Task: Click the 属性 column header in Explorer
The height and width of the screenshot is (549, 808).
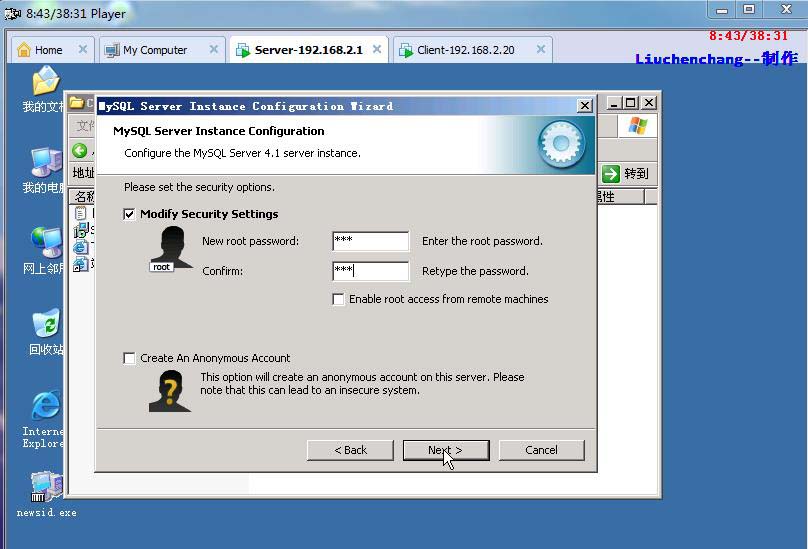Action: (620, 196)
